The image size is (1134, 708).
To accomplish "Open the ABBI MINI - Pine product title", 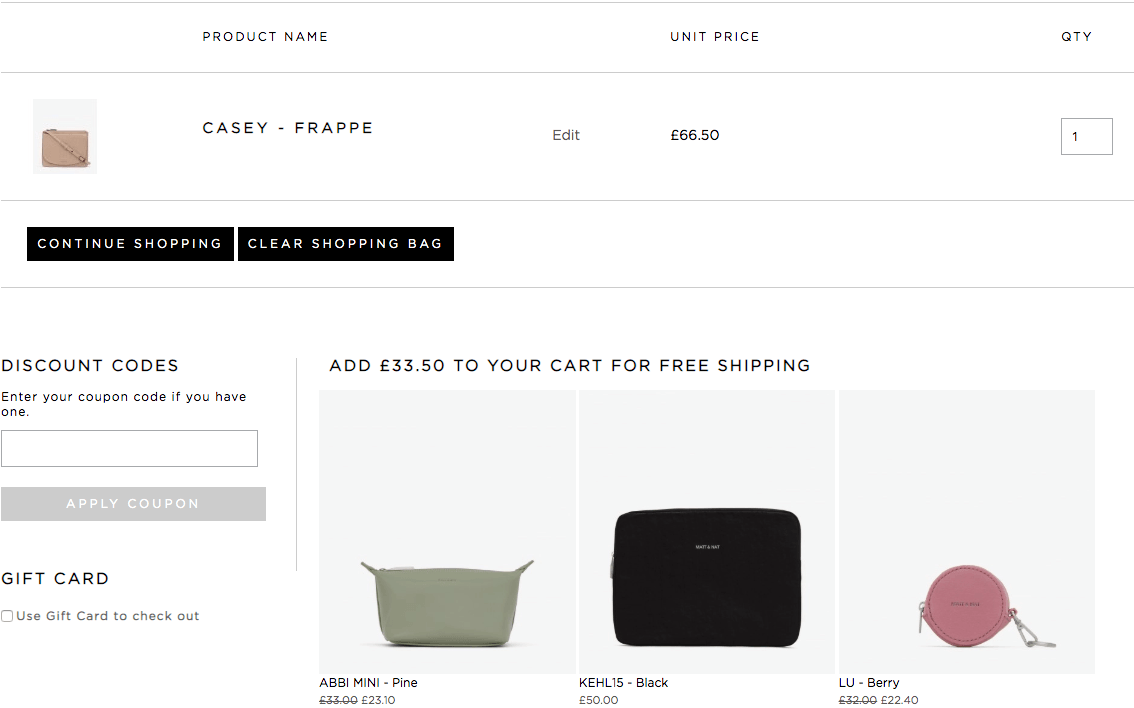I will 368,683.
